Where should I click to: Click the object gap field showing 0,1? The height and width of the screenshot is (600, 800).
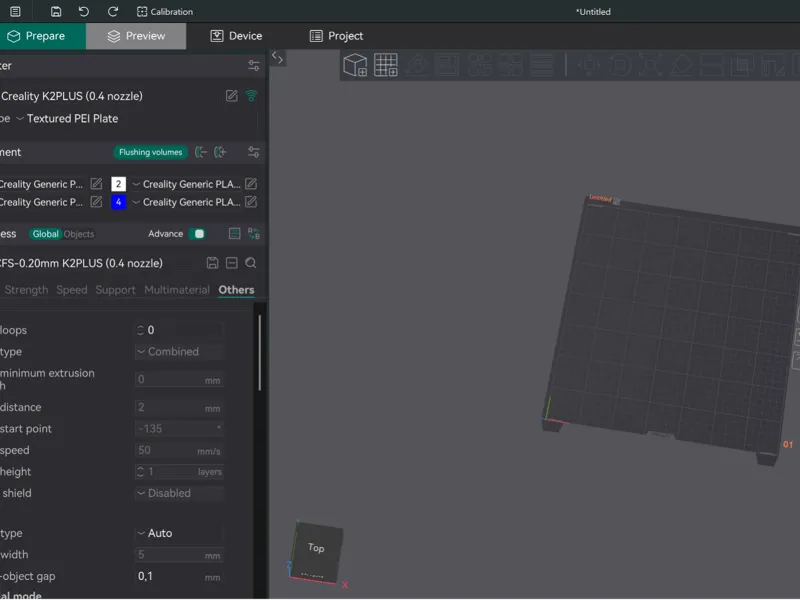click(x=179, y=577)
